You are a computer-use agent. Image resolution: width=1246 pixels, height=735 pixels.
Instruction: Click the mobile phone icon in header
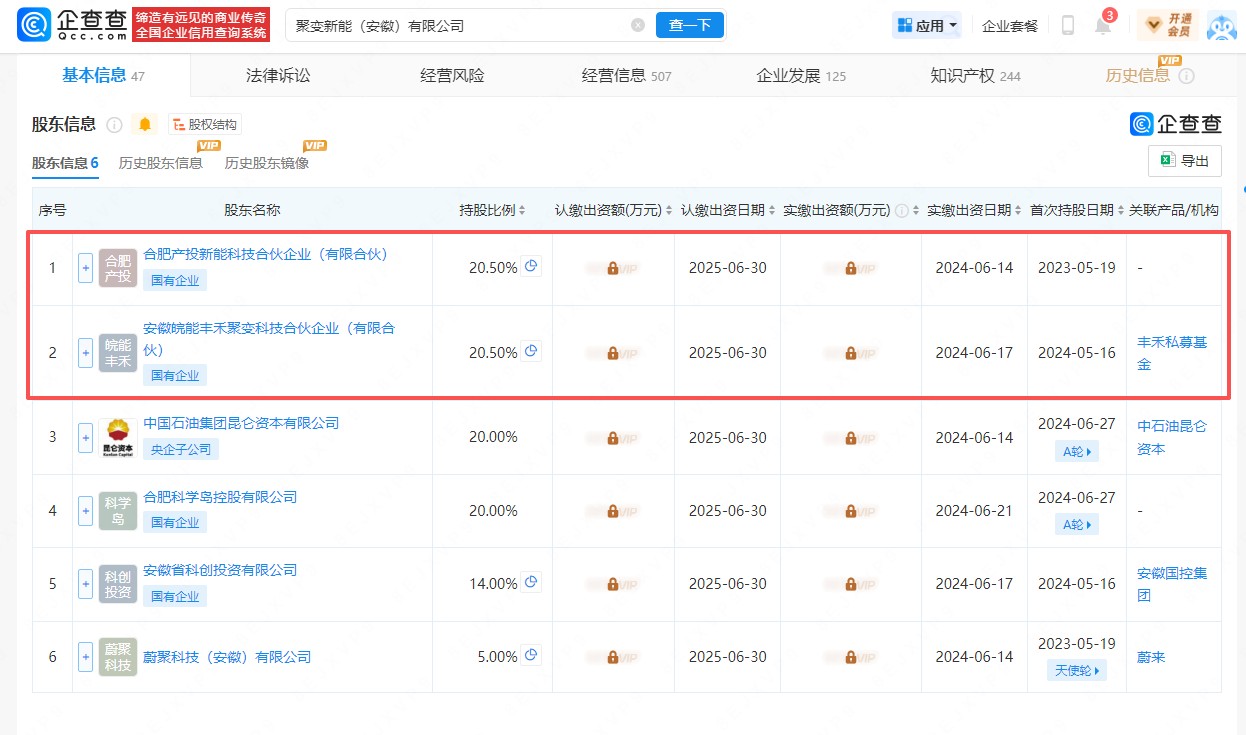1067,26
